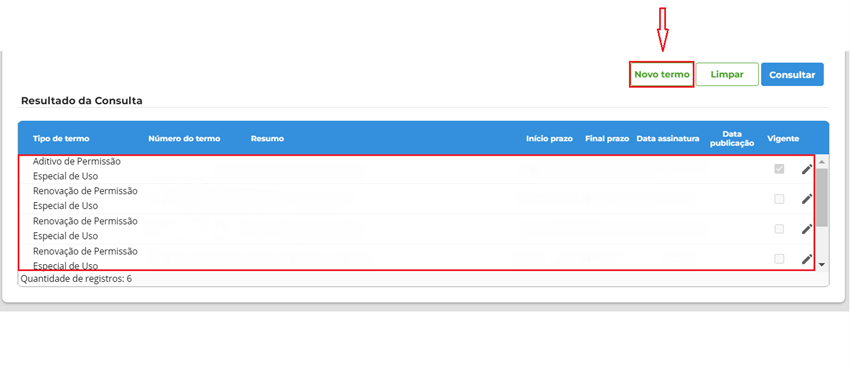850x369 pixels.
Task: Select the Aditivo de Permissão Especial de Uso cell
Action: (76, 169)
